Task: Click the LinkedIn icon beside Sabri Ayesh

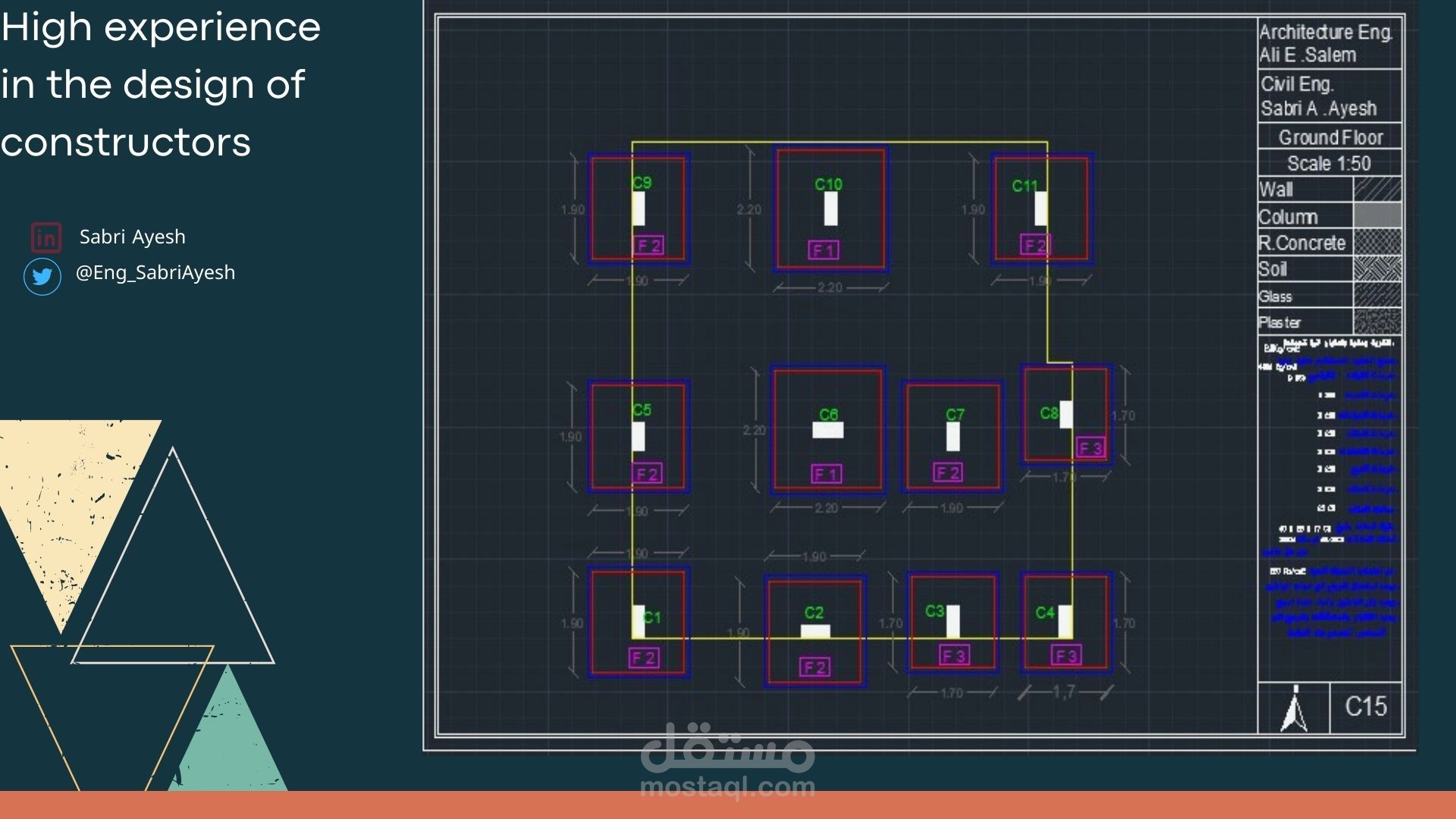Action: 46,237
